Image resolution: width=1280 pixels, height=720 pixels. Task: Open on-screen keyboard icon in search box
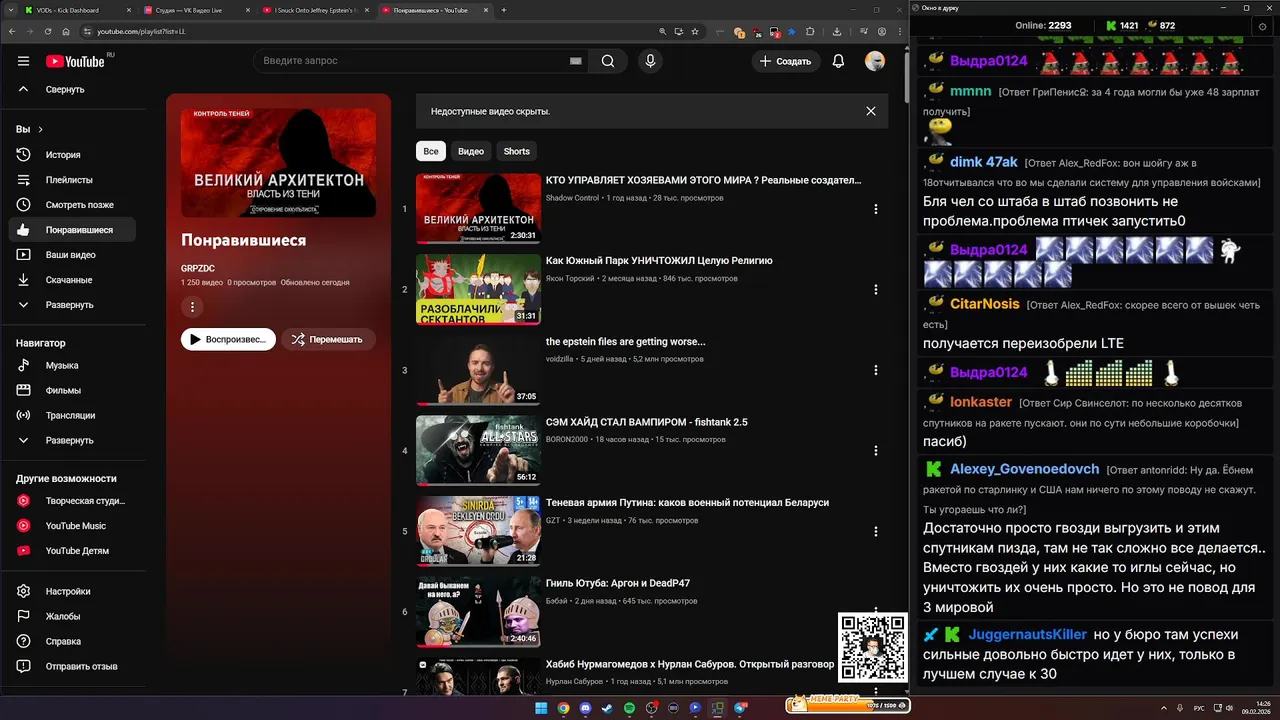(x=576, y=61)
